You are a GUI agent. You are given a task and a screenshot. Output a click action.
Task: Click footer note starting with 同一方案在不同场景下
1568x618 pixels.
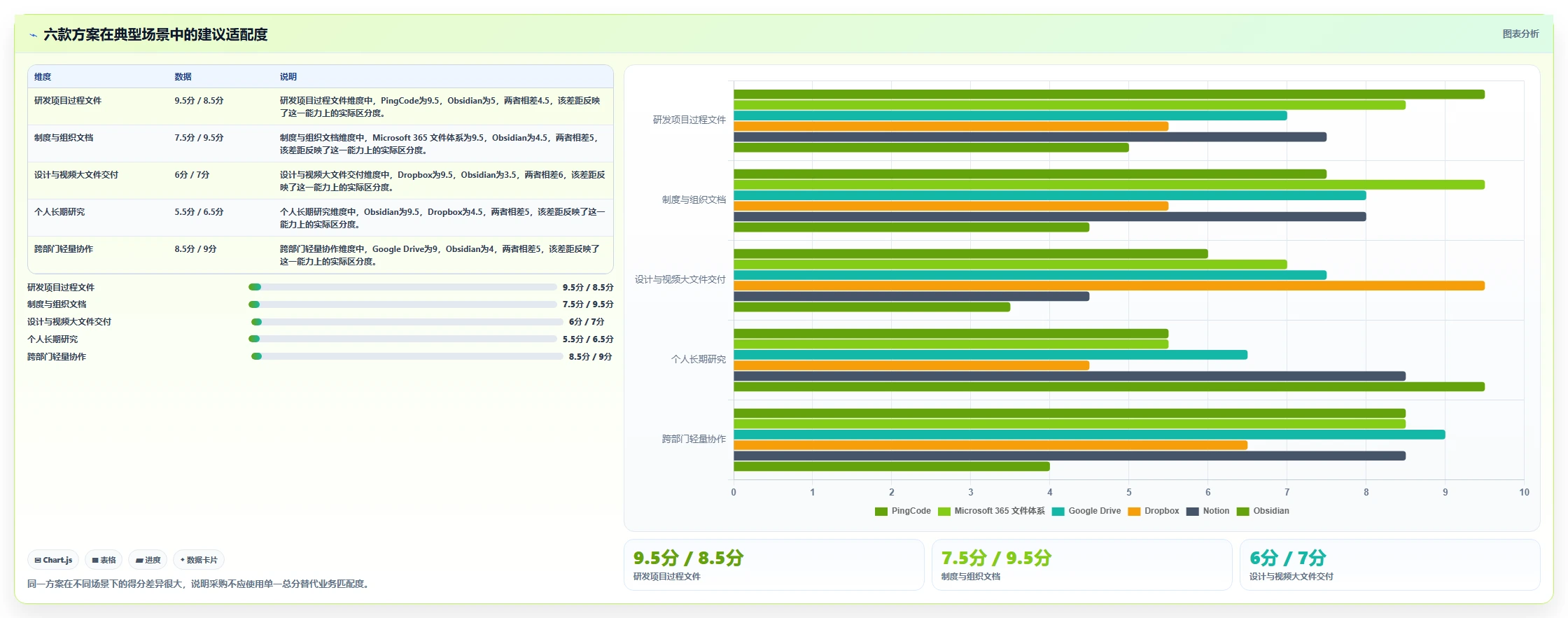coord(197,584)
